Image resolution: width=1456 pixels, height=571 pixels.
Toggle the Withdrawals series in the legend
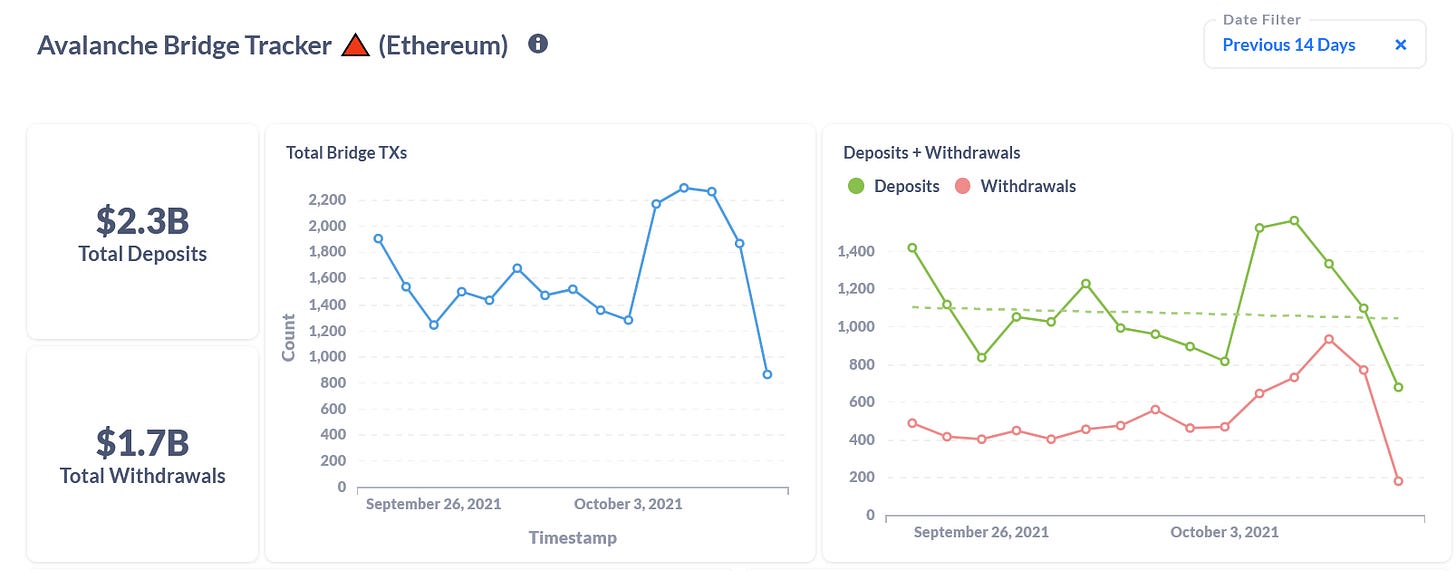(x=1016, y=186)
